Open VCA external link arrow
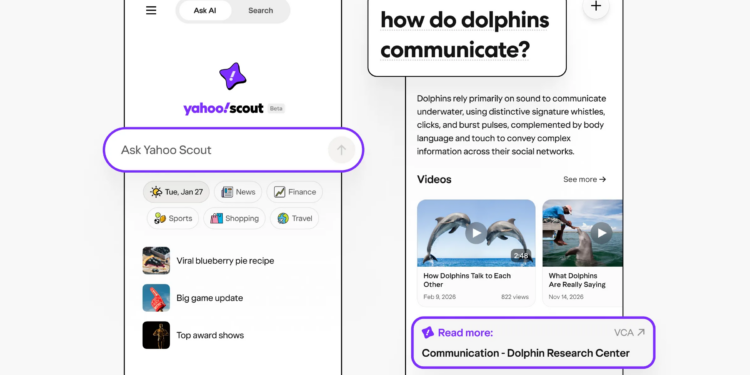Screen dimensions: 750x375 [x=641, y=332]
